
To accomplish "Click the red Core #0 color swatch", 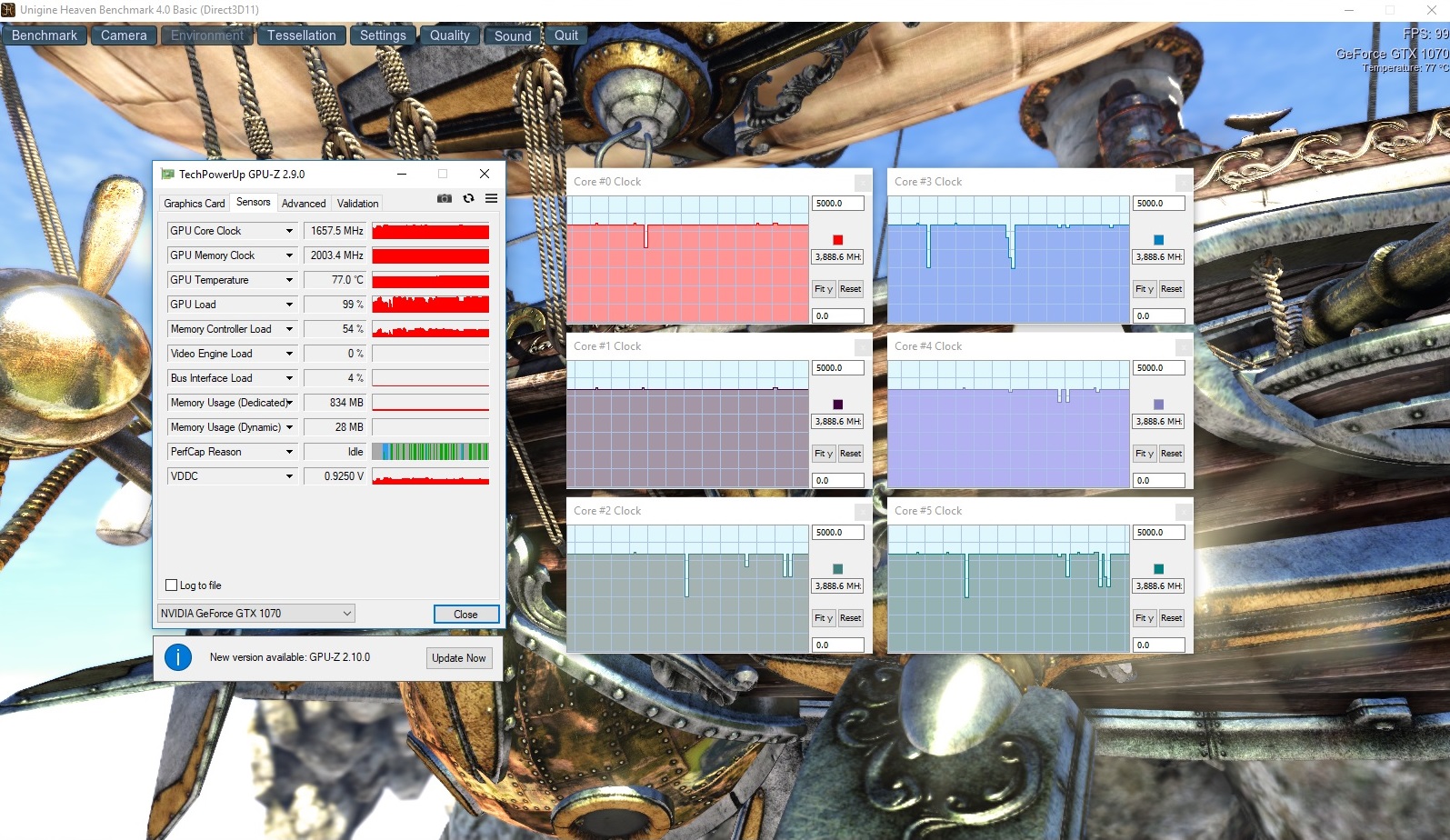I will pos(838,240).
